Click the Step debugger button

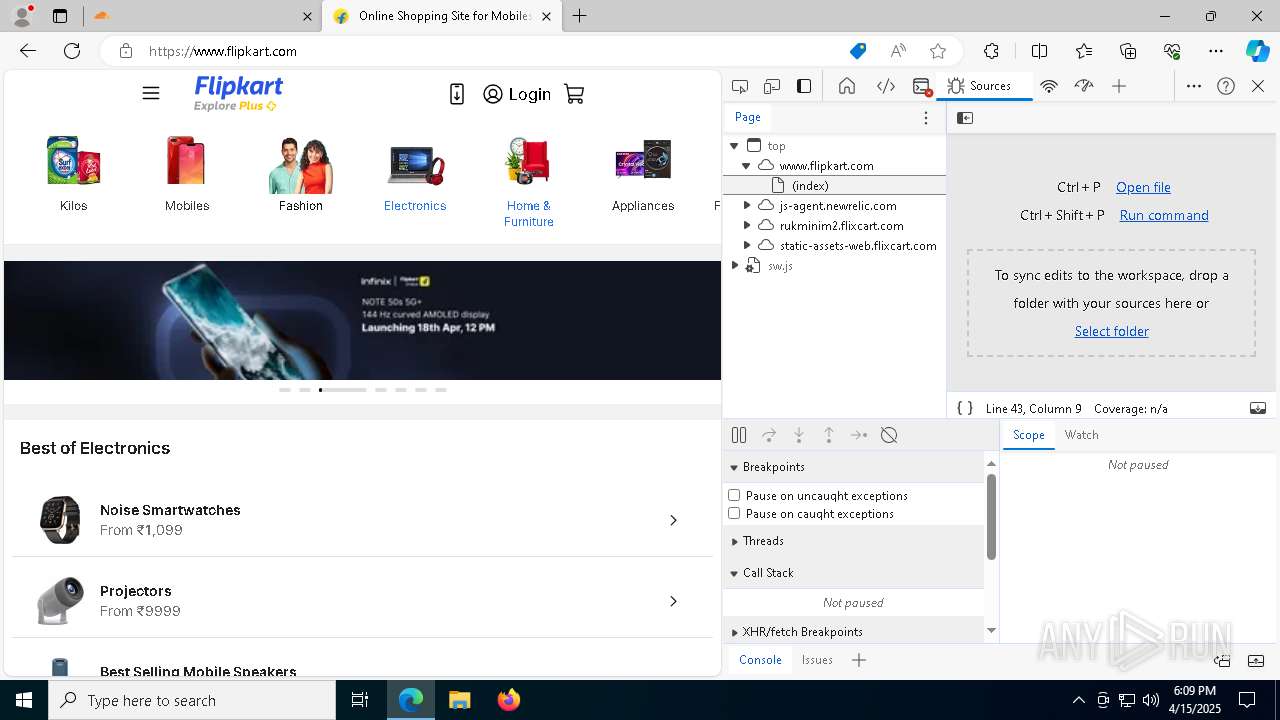coord(859,435)
